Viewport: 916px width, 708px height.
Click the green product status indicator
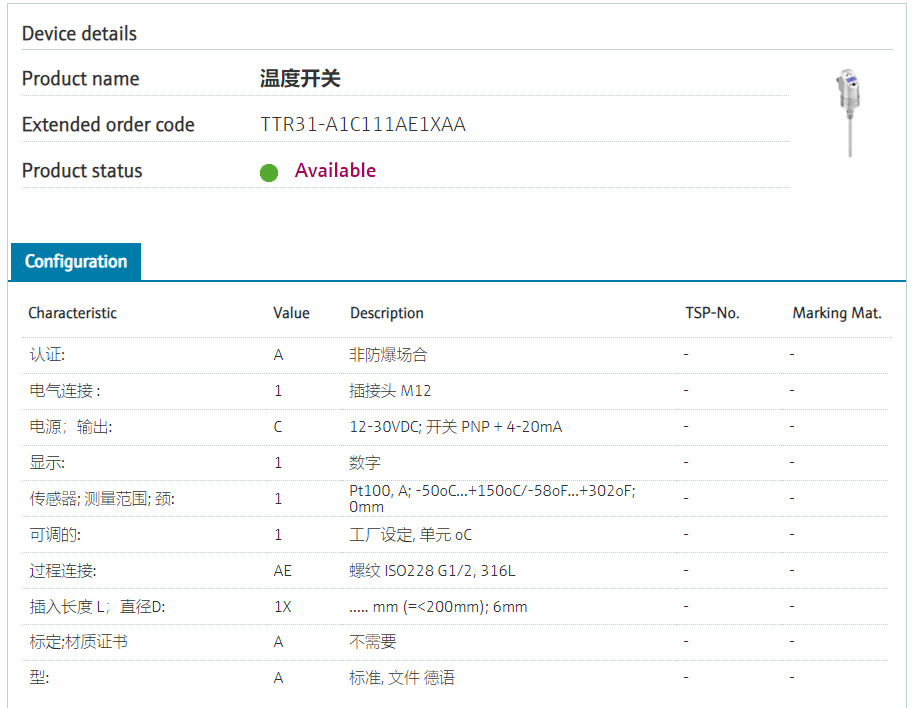click(269, 172)
